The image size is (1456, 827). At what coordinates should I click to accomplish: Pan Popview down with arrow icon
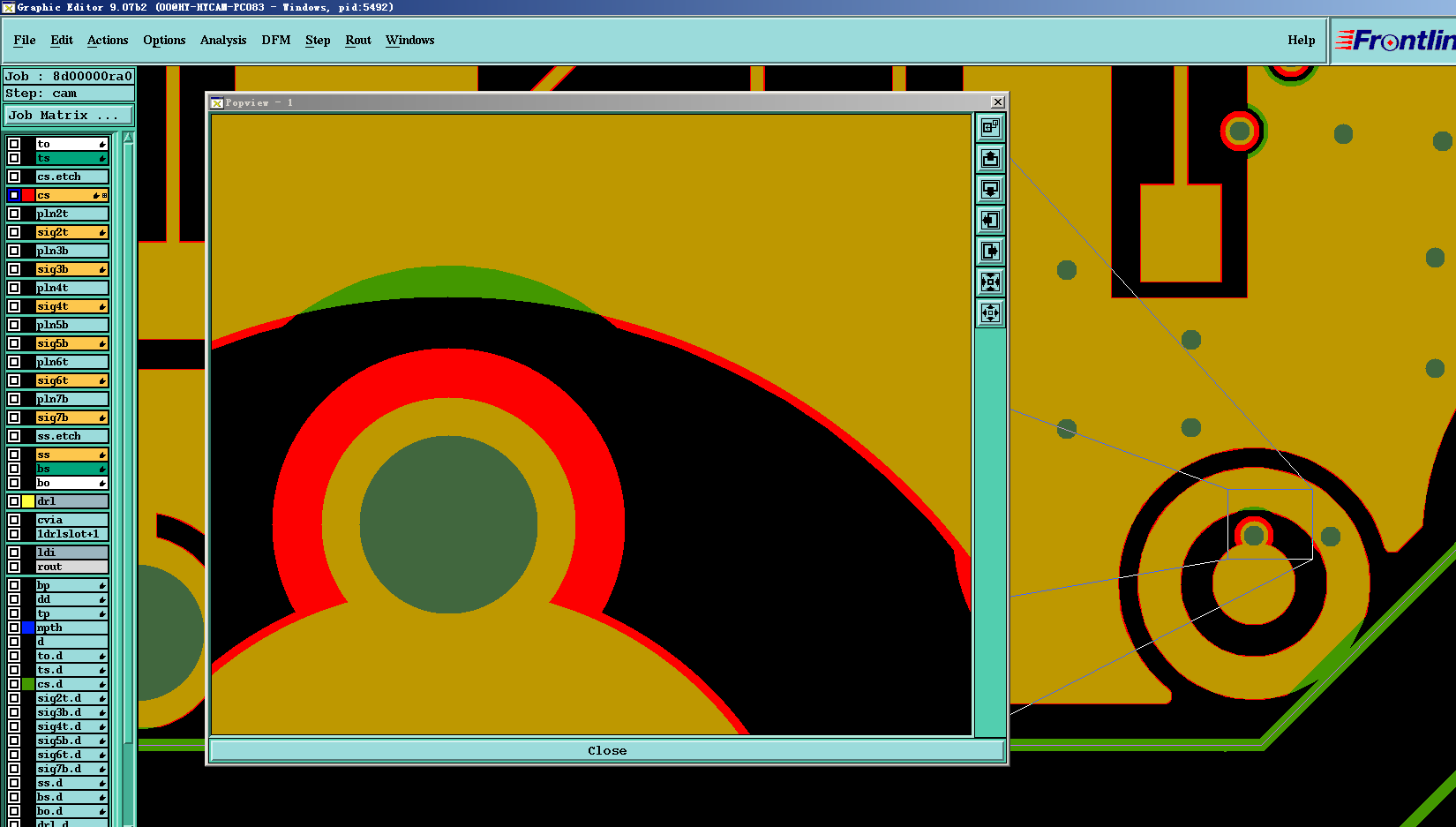(x=990, y=190)
